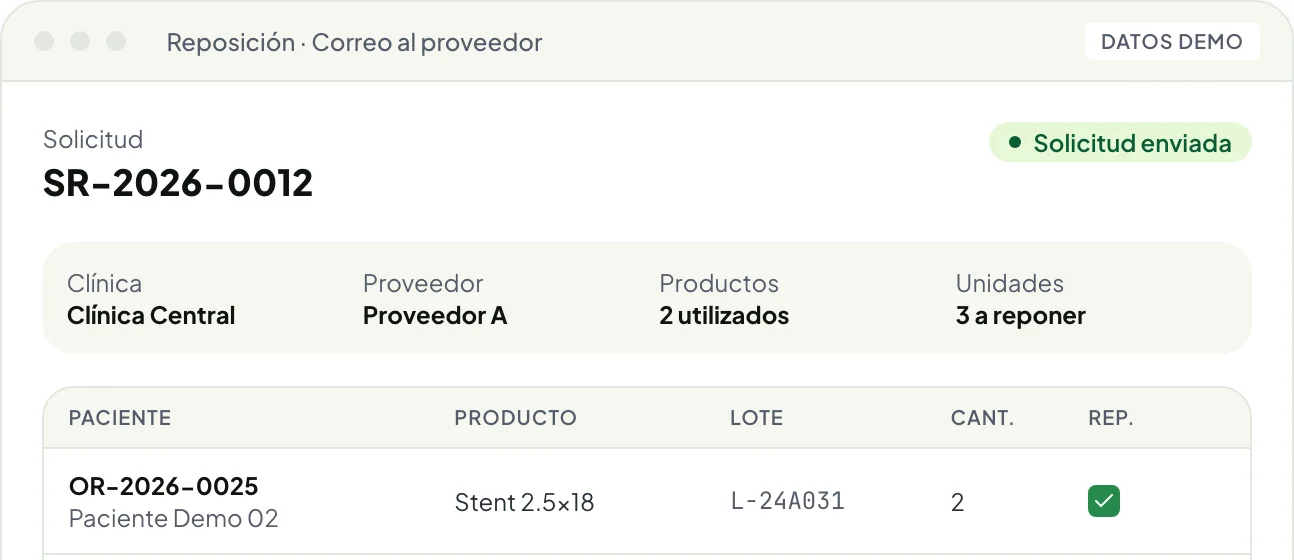Click the first gray window control dot

[44, 42]
